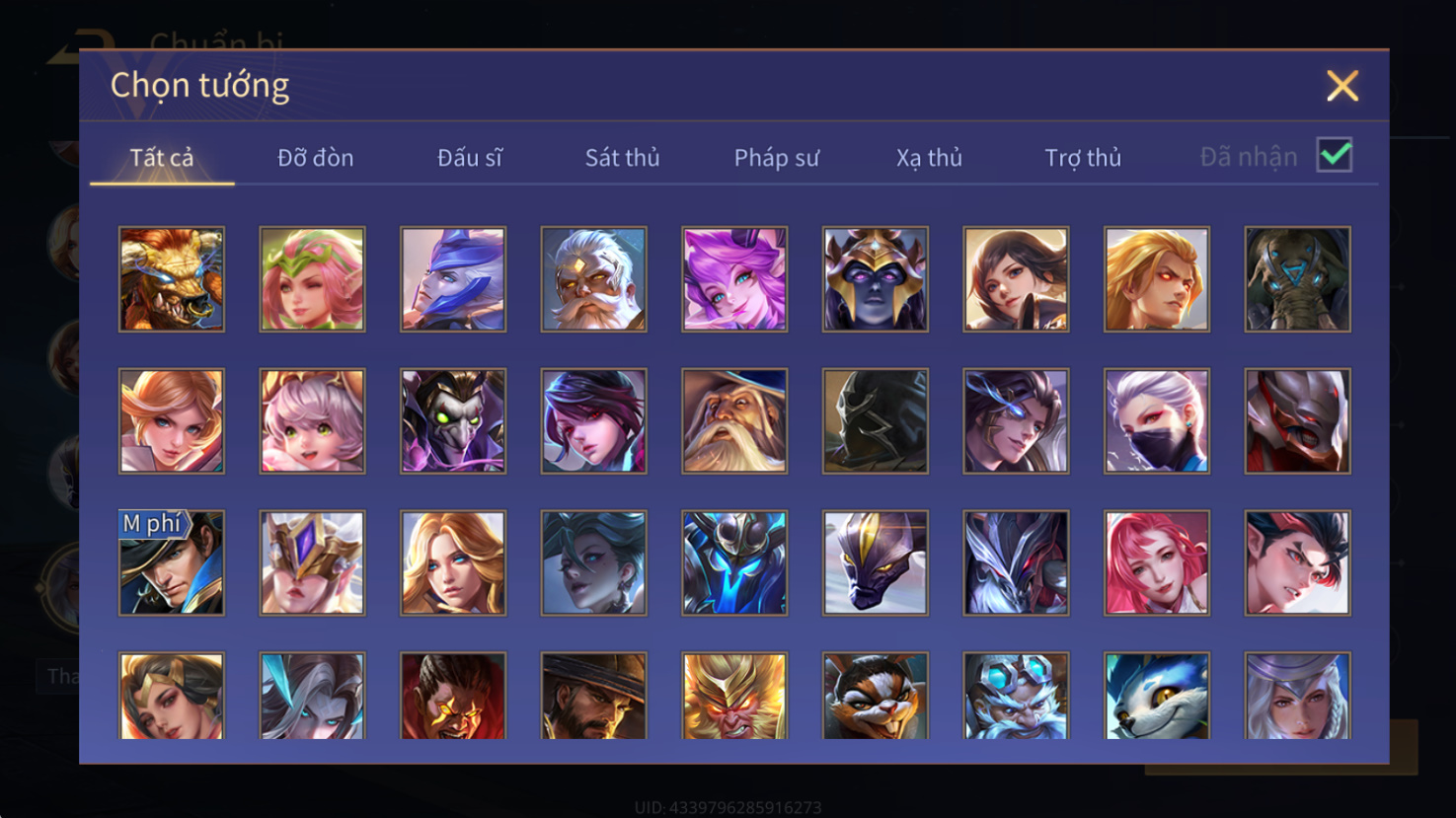
Task: Open the 'Đấu sĩ' tab
Action: point(470,158)
